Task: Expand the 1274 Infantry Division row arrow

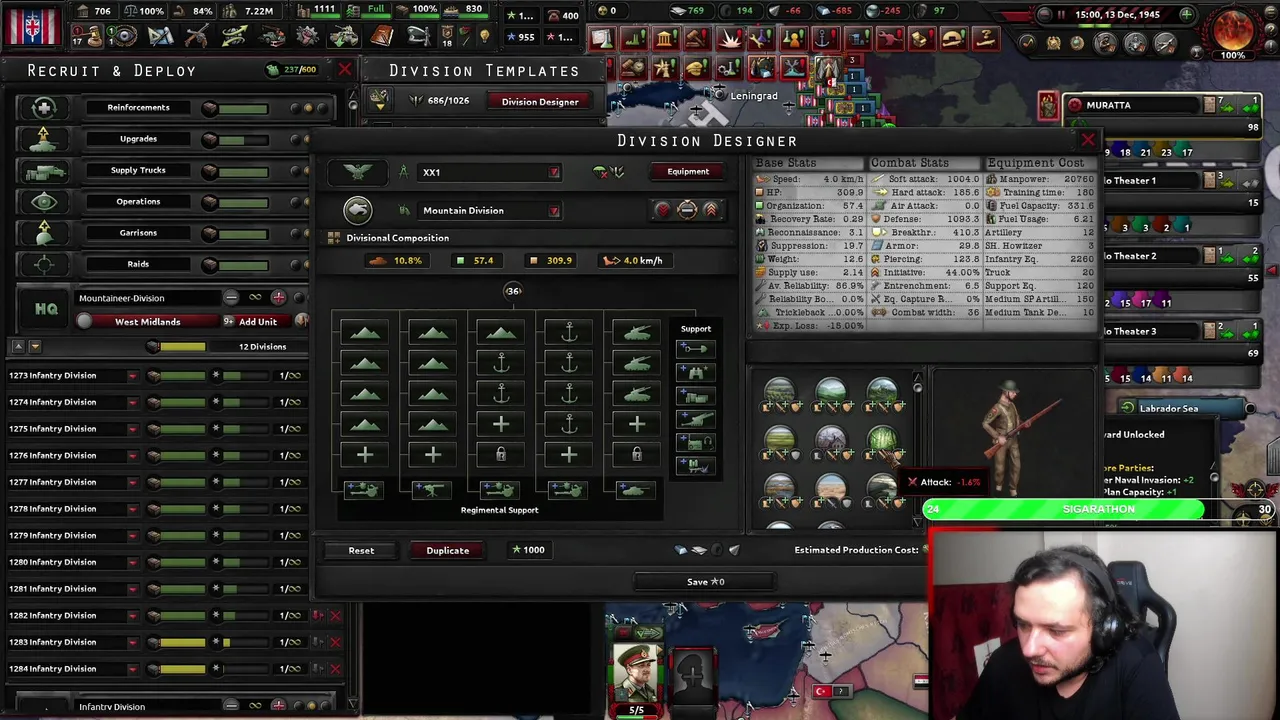Action: click(x=132, y=403)
